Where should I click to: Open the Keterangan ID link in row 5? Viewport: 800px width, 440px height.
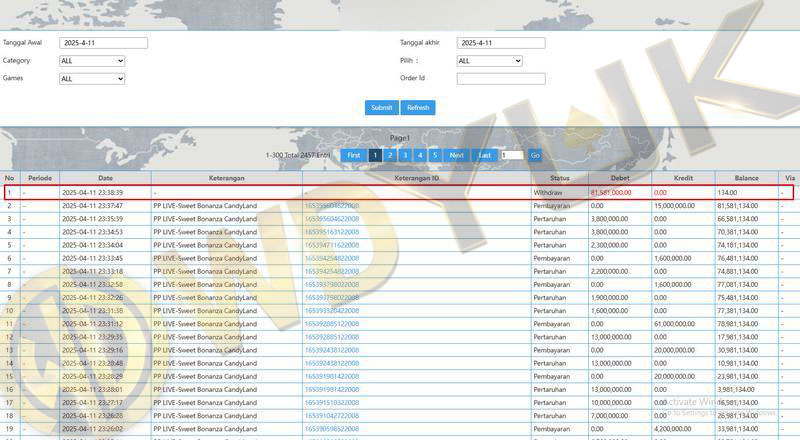point(331,244)
